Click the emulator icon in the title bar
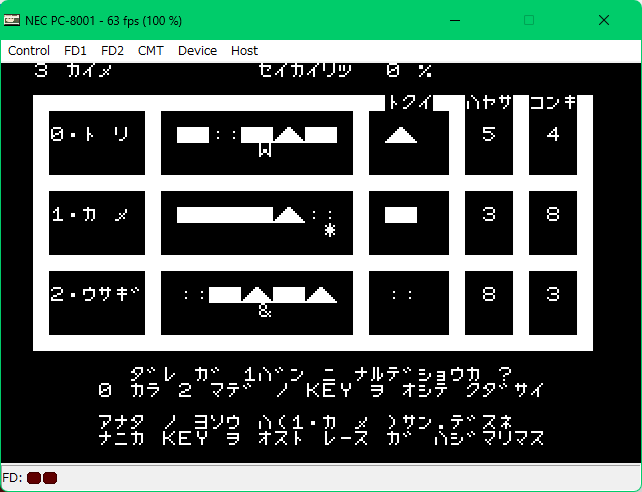The width and height of the screenshot is (642, 492). [12, 20]
